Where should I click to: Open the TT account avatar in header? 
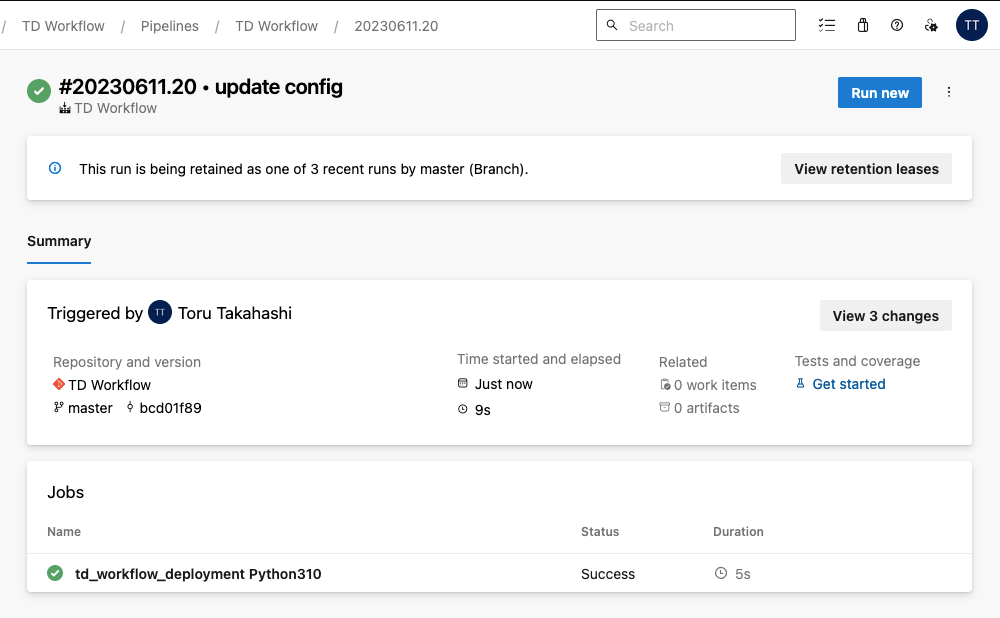971,26
